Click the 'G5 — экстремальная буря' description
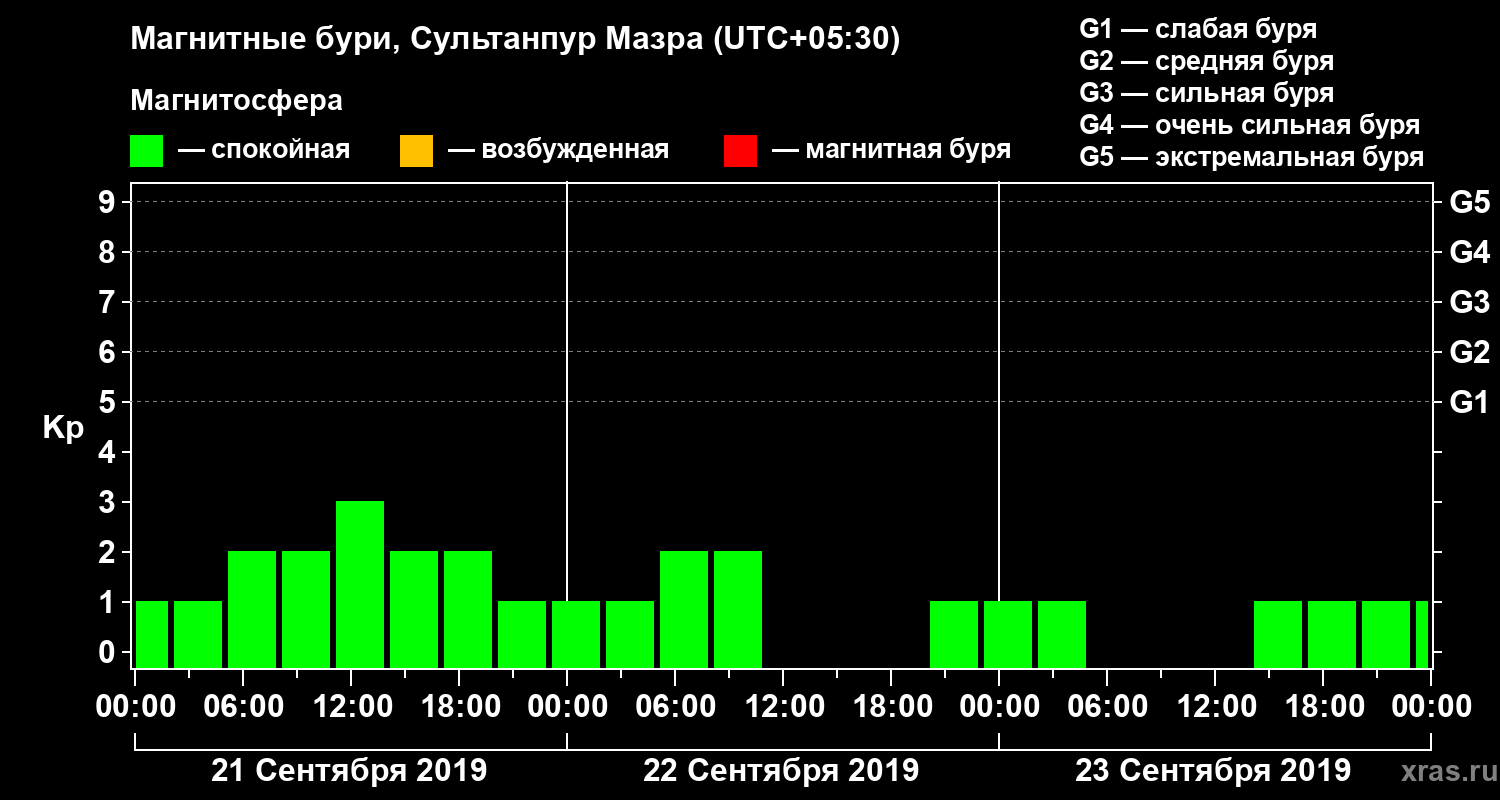This screenshot has width=1500, height=800. pos(1252,158)
